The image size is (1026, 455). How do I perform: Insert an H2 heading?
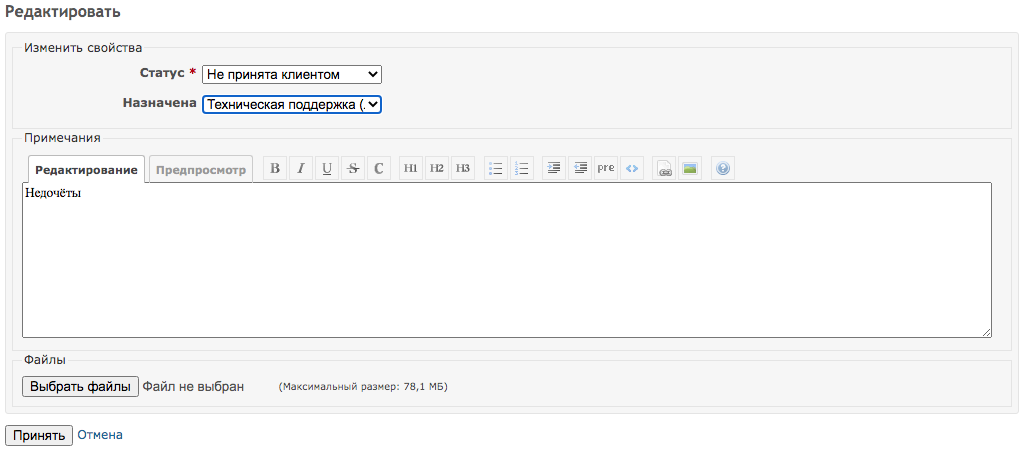437,169
